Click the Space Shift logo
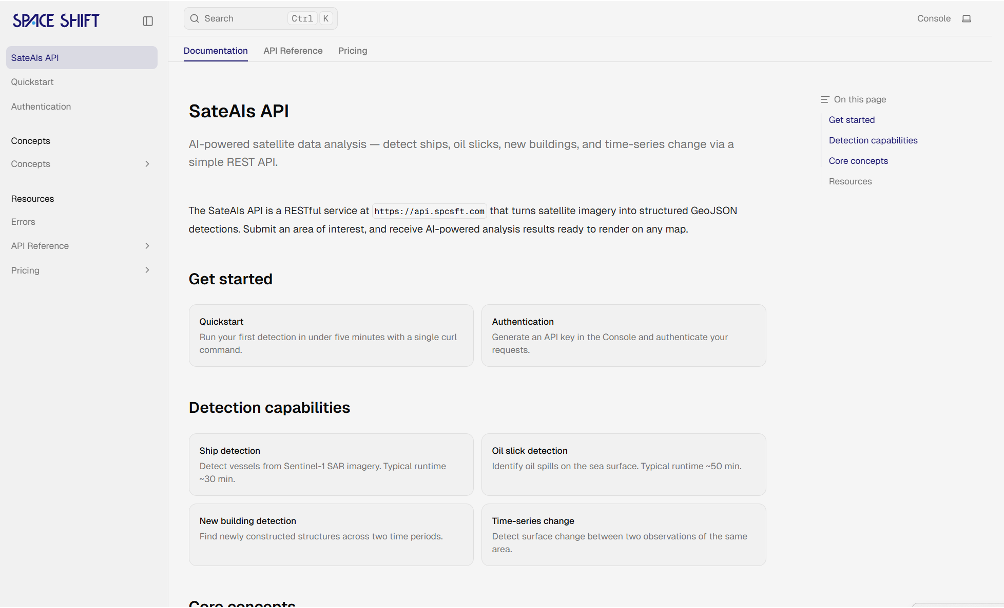Screen dimensions: 1004x608 56,21
